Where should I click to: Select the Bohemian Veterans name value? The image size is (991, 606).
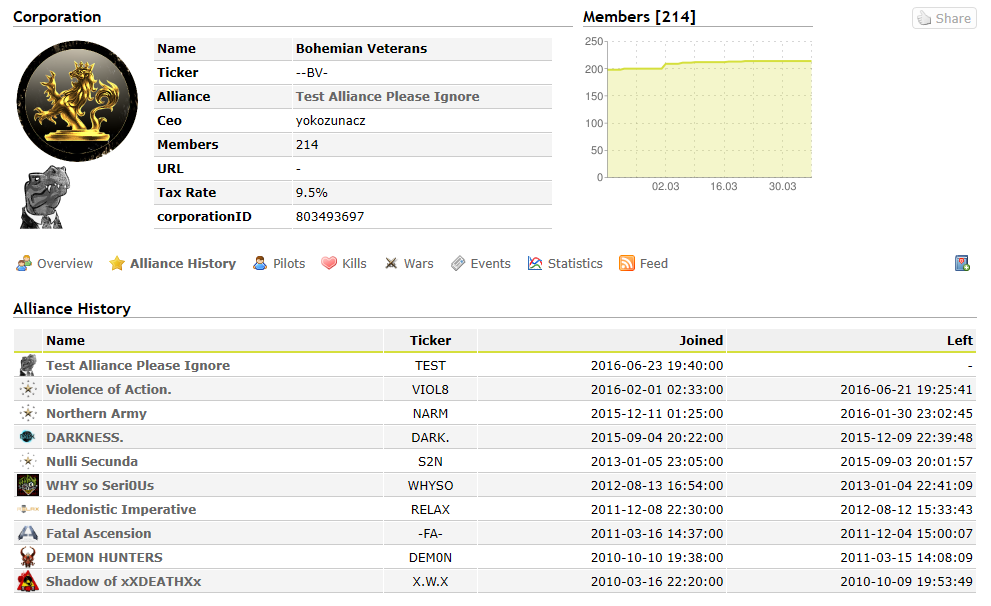tap(362, 49)
